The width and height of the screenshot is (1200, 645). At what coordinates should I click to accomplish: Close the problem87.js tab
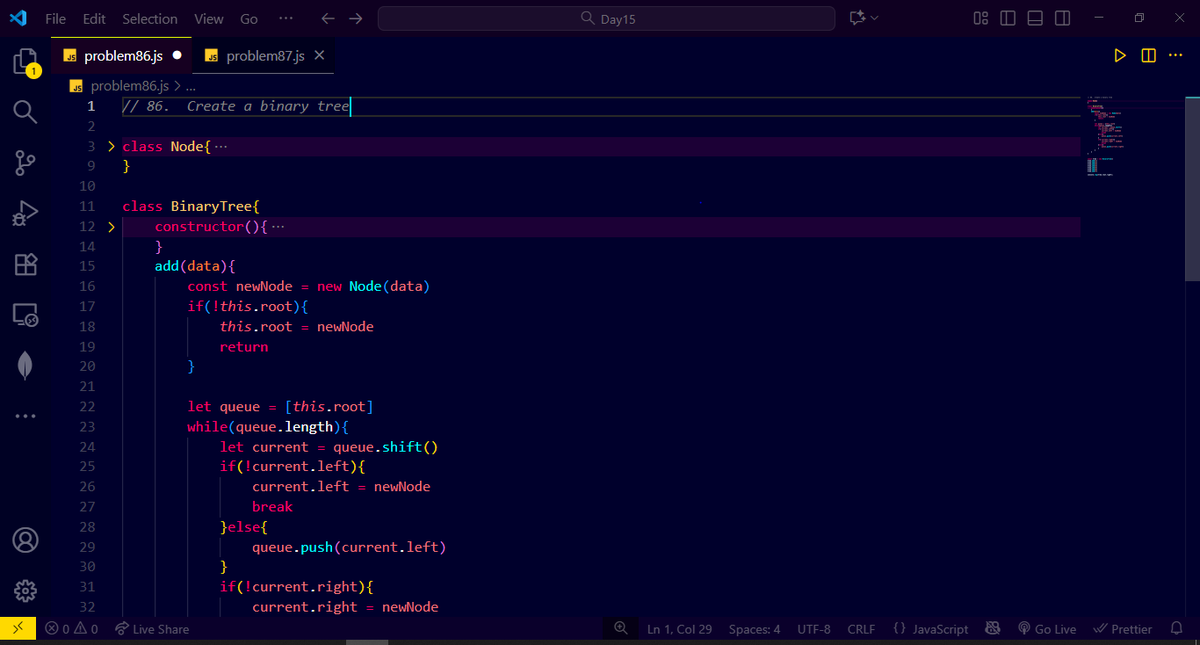[x=319, y=56]
